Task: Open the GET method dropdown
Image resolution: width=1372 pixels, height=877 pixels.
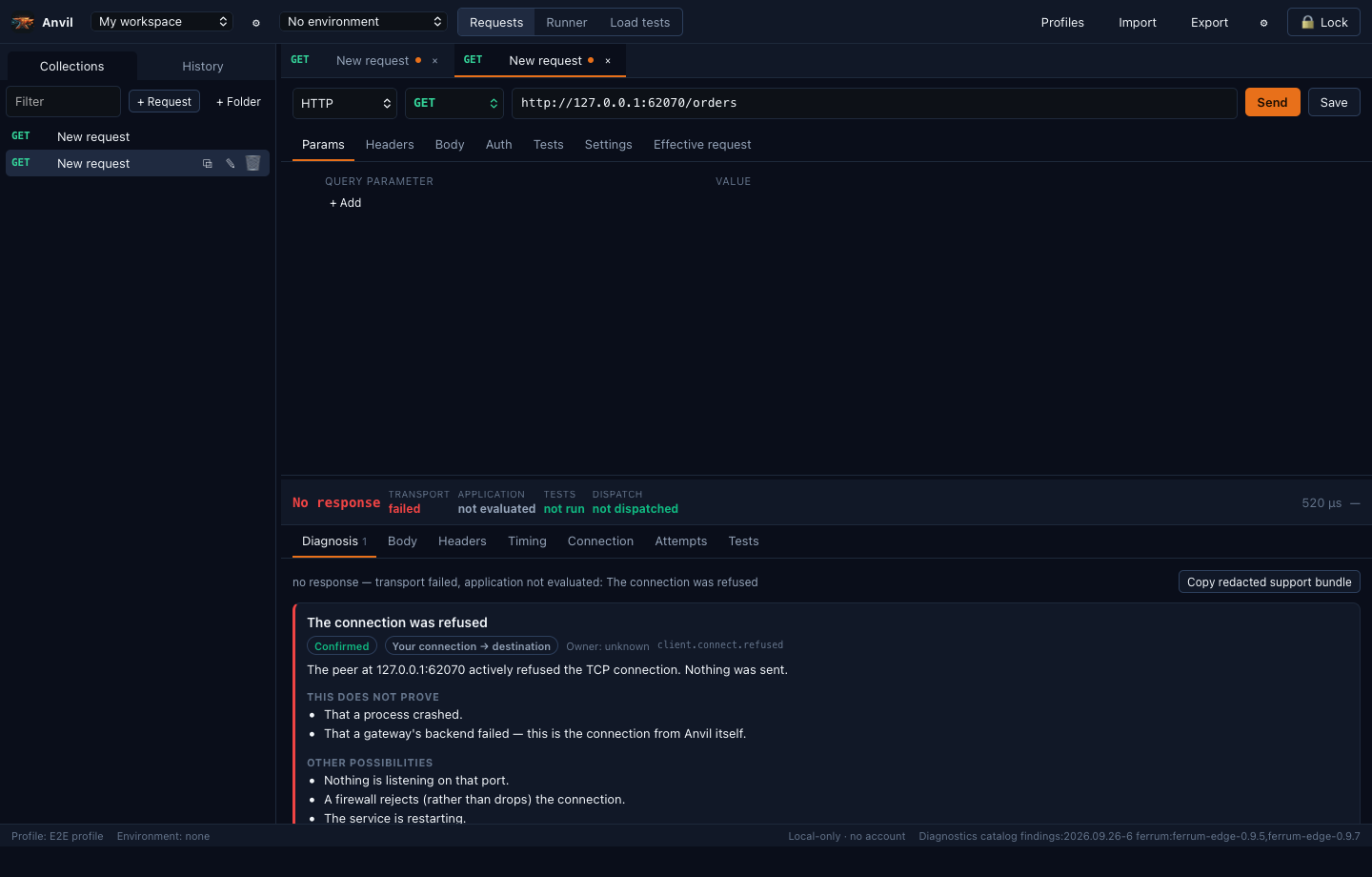Action: tap(454, 103)
